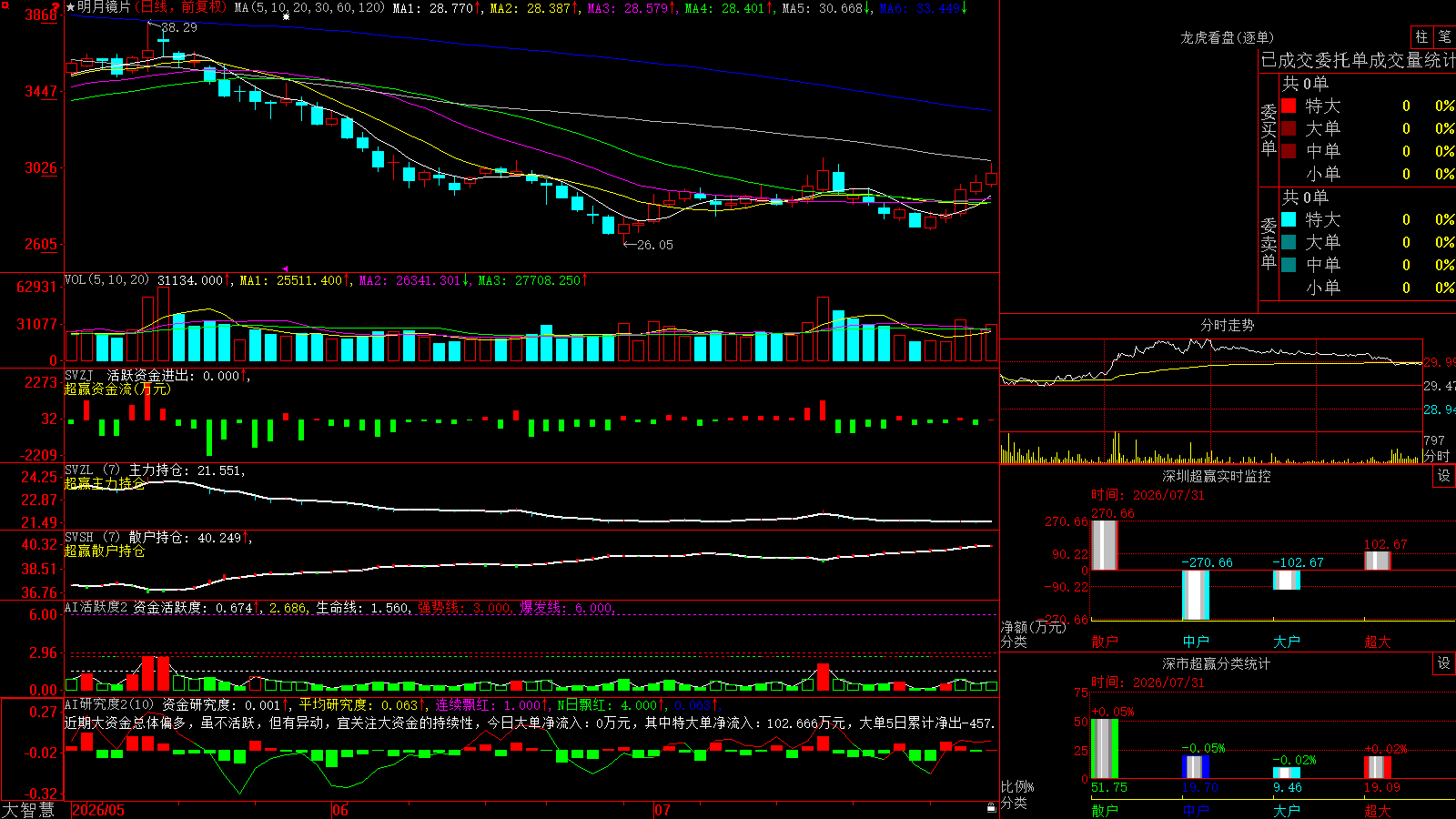Click the 分时走势 panel title

point(1228,325)
